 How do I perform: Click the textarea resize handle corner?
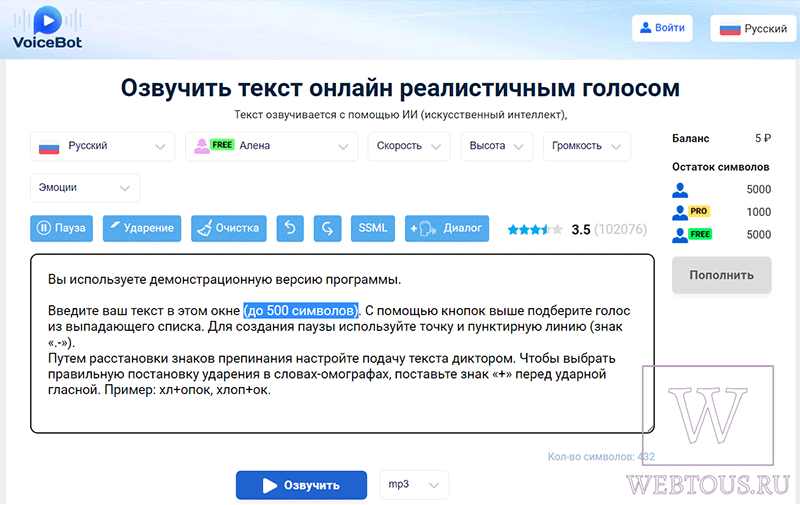650,428
